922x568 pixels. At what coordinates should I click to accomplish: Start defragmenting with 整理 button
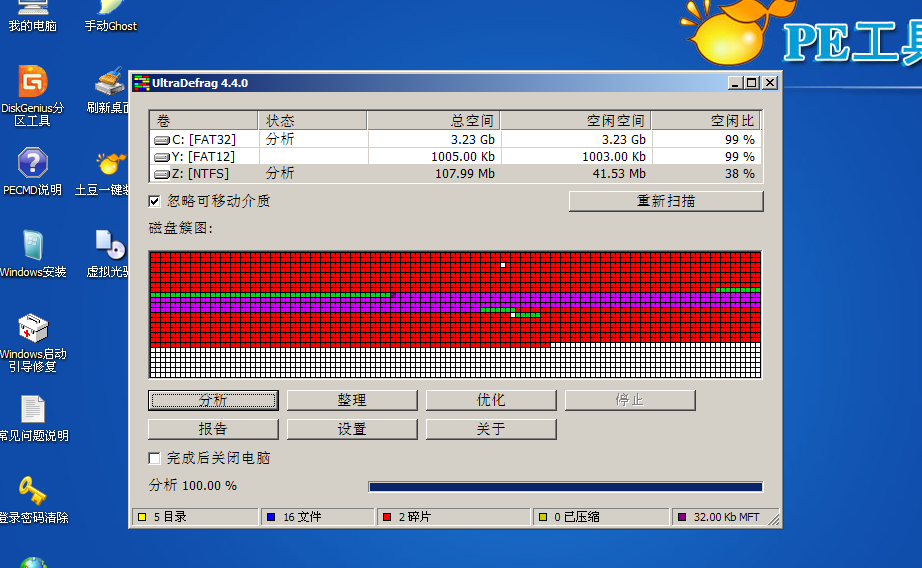(352, 400)
